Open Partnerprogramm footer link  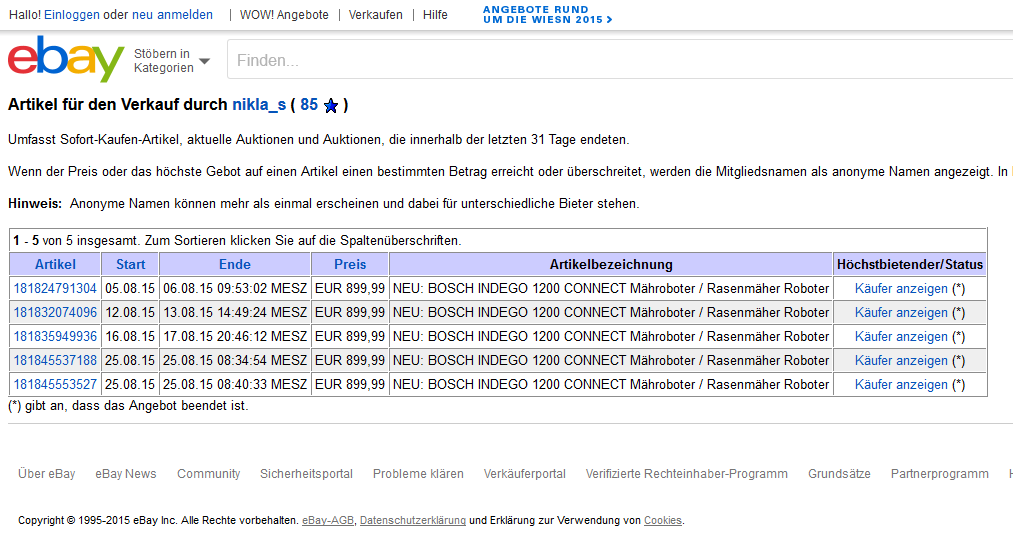[939, 474]
